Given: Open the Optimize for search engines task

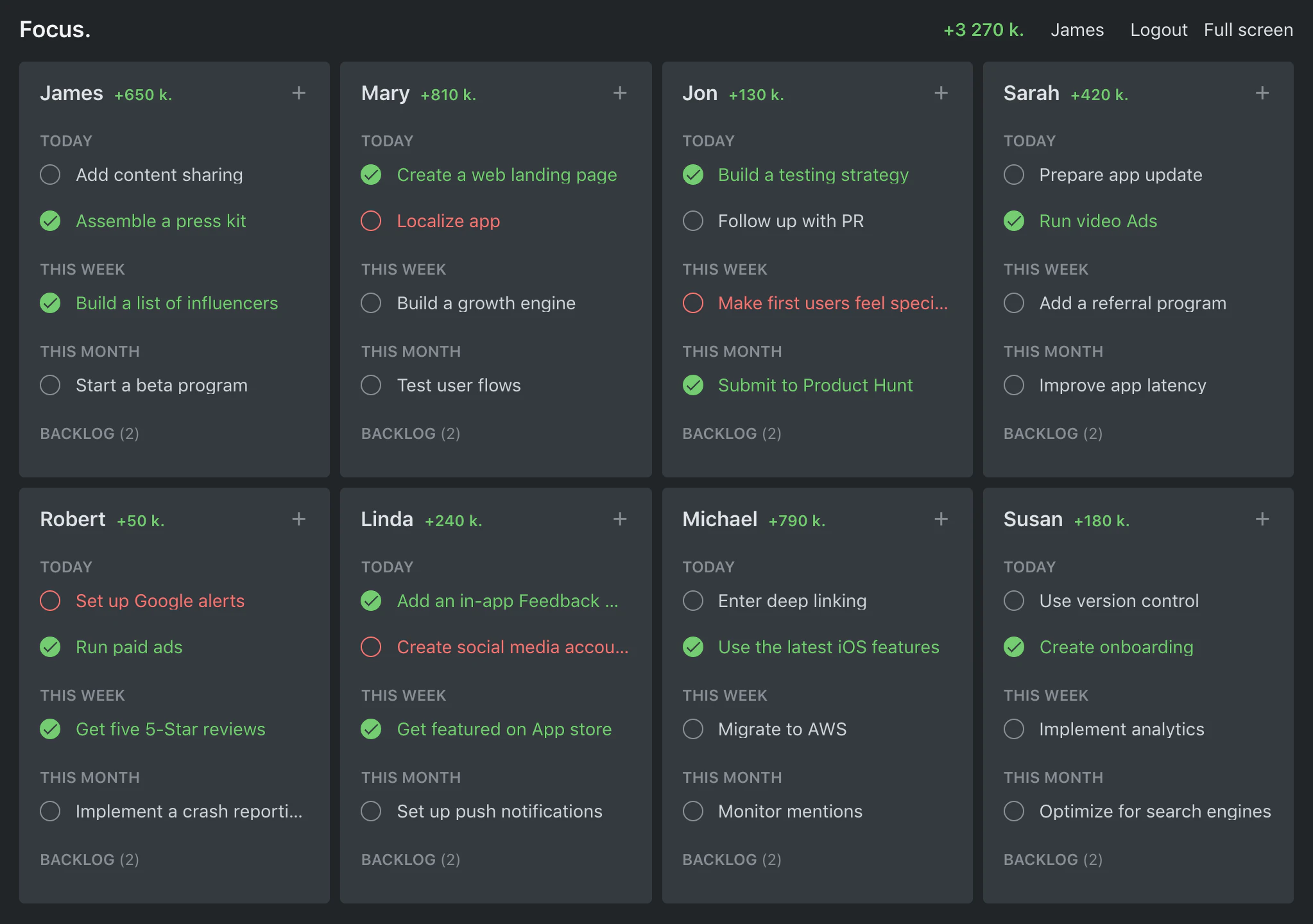Looking at the screenshot, I should pos(1154,811).
